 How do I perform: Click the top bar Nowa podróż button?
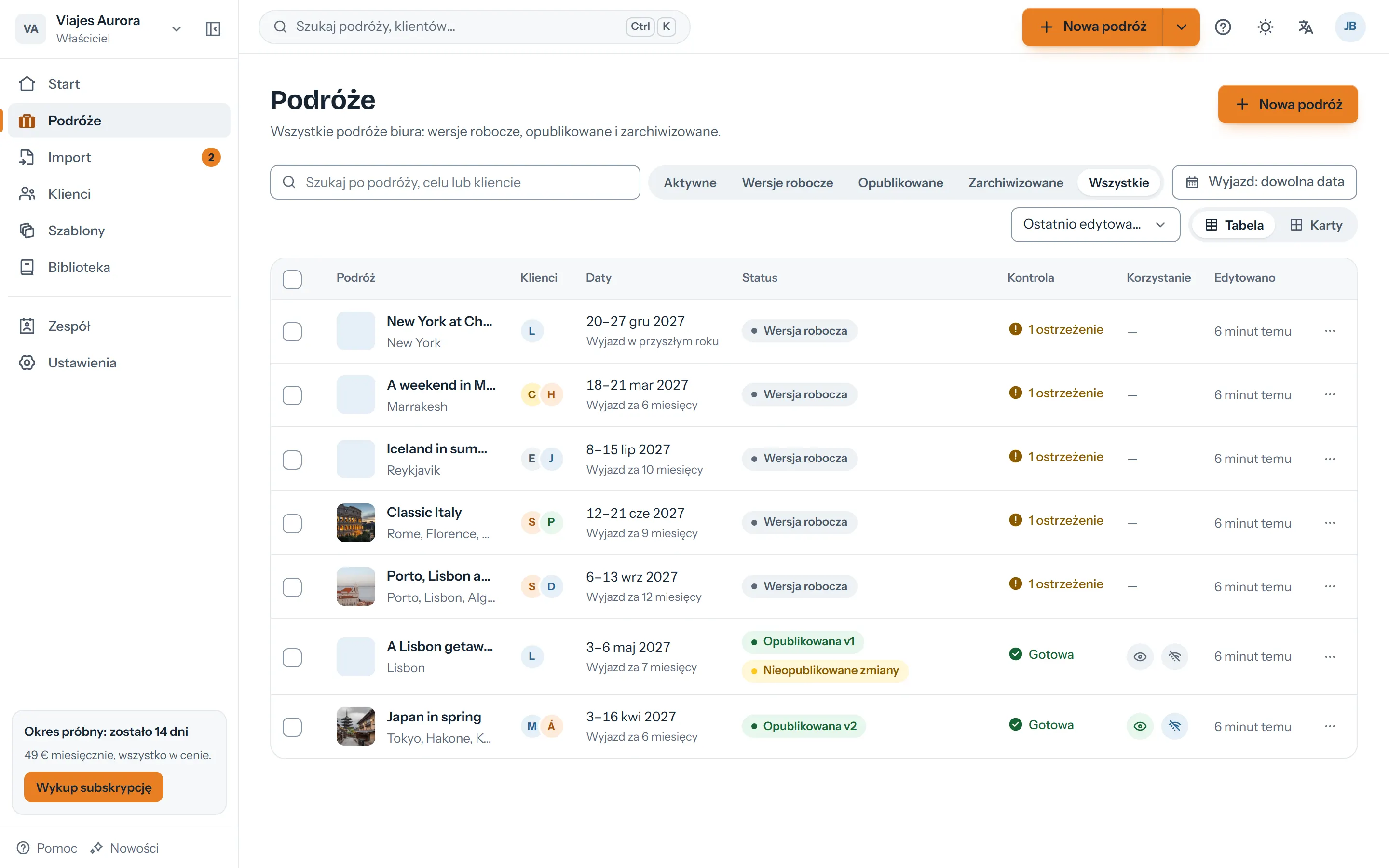point(1092,27)
